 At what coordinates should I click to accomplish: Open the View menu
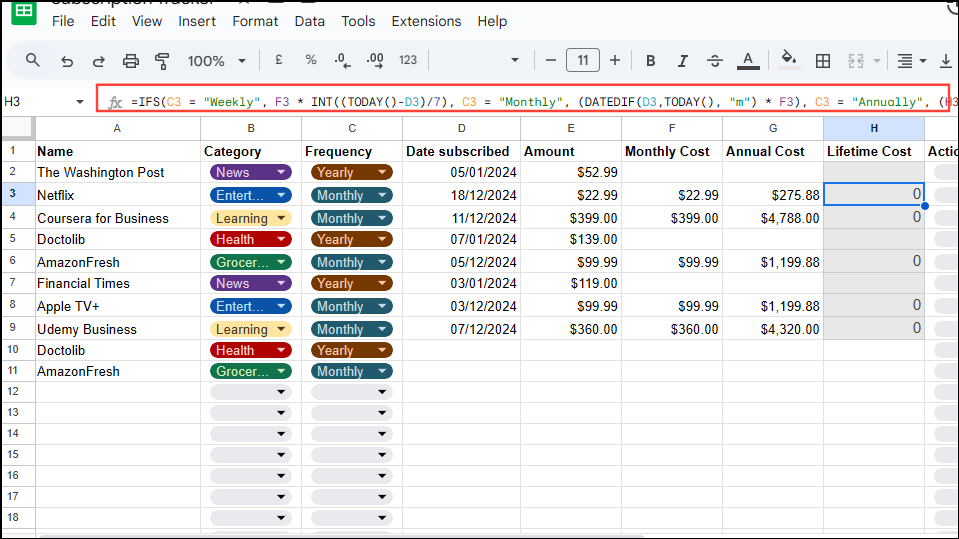(147, 21)
